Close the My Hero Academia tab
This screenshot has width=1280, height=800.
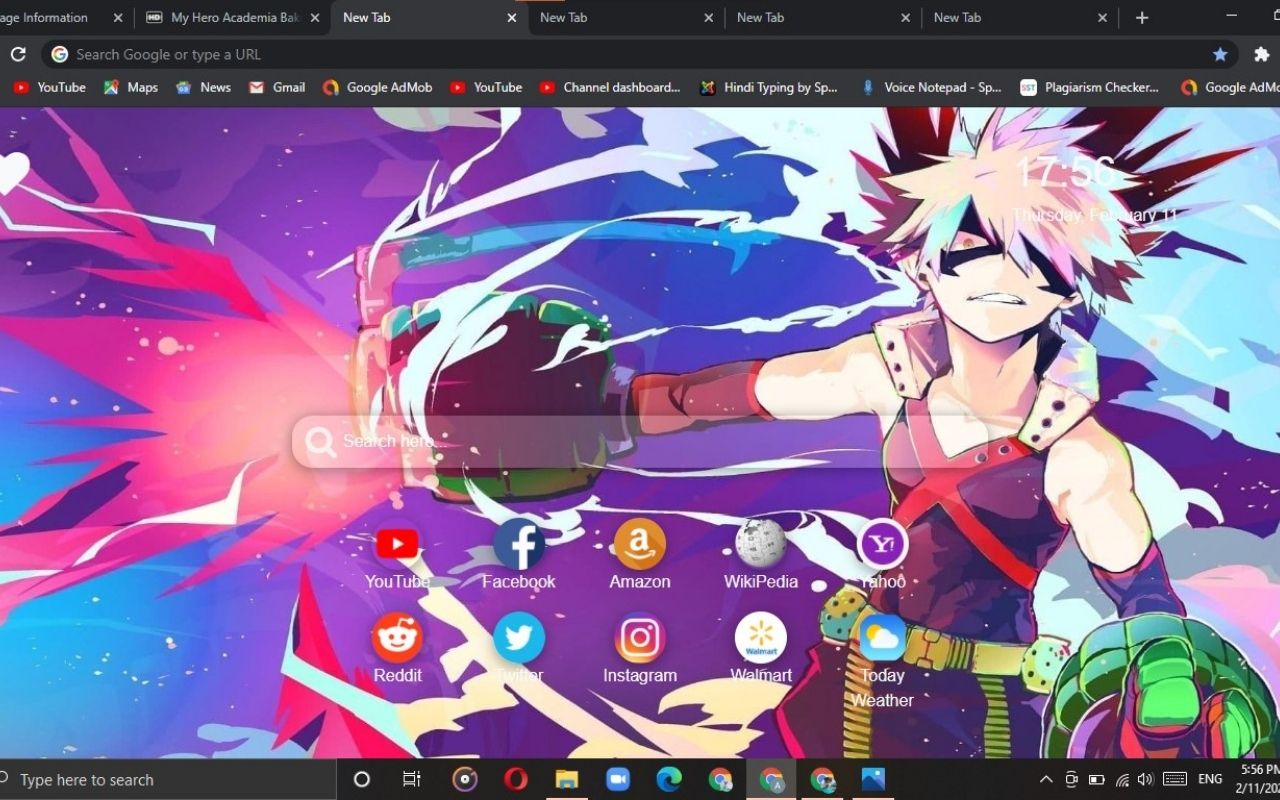click(x=315, y=18)
